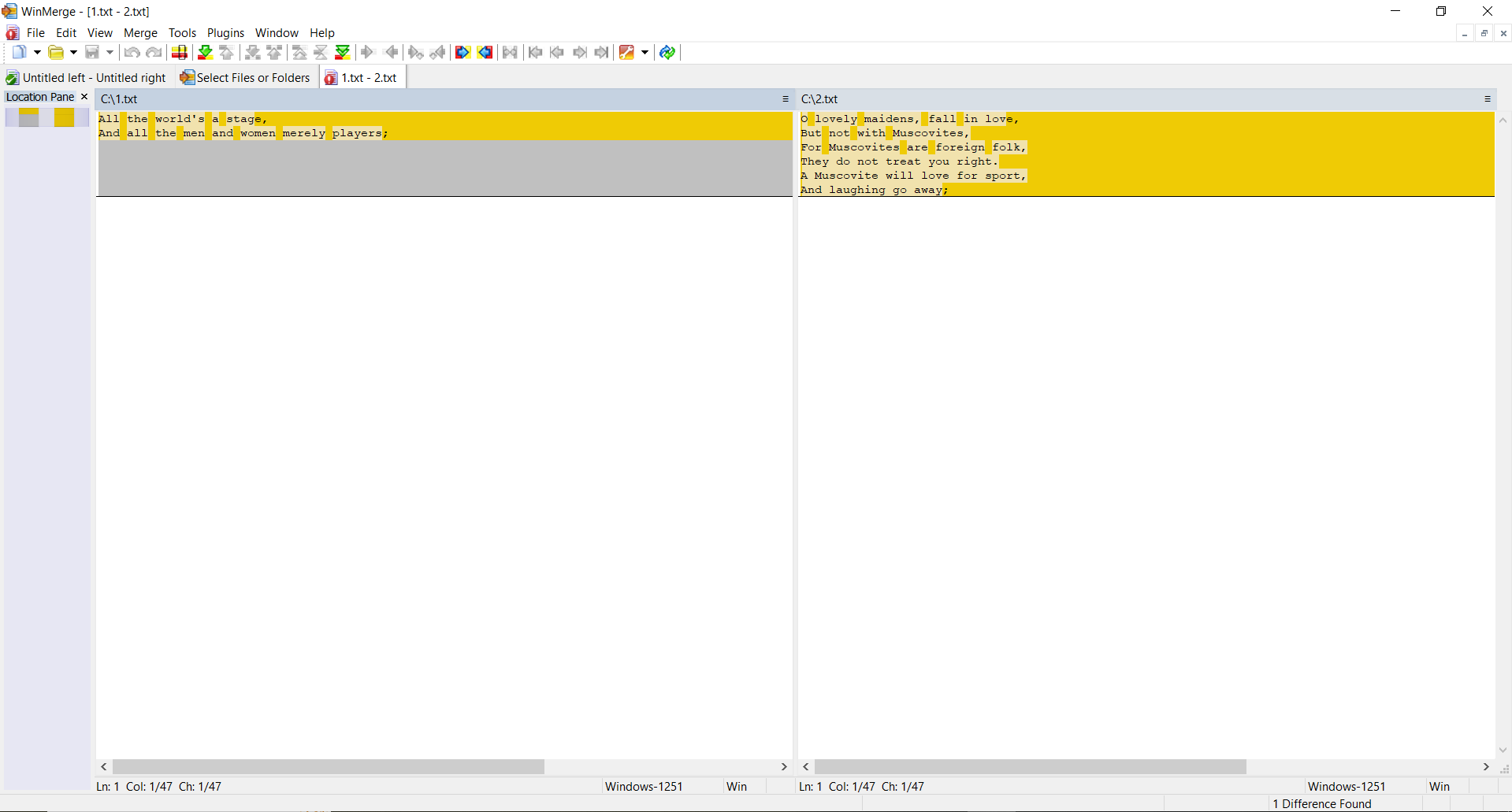The height and width of the screenshot is (812, 1512).
Task: Click the Last Difference toolbar icon
Action: 342,53
